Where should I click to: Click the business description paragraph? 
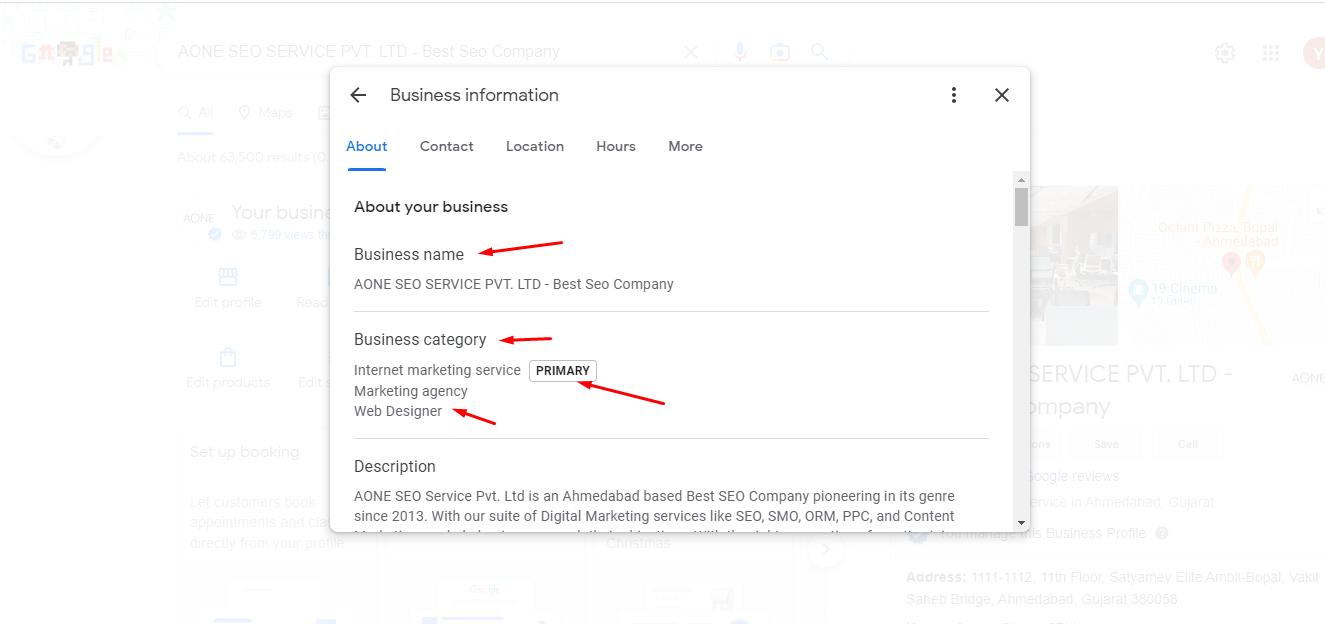655,509
